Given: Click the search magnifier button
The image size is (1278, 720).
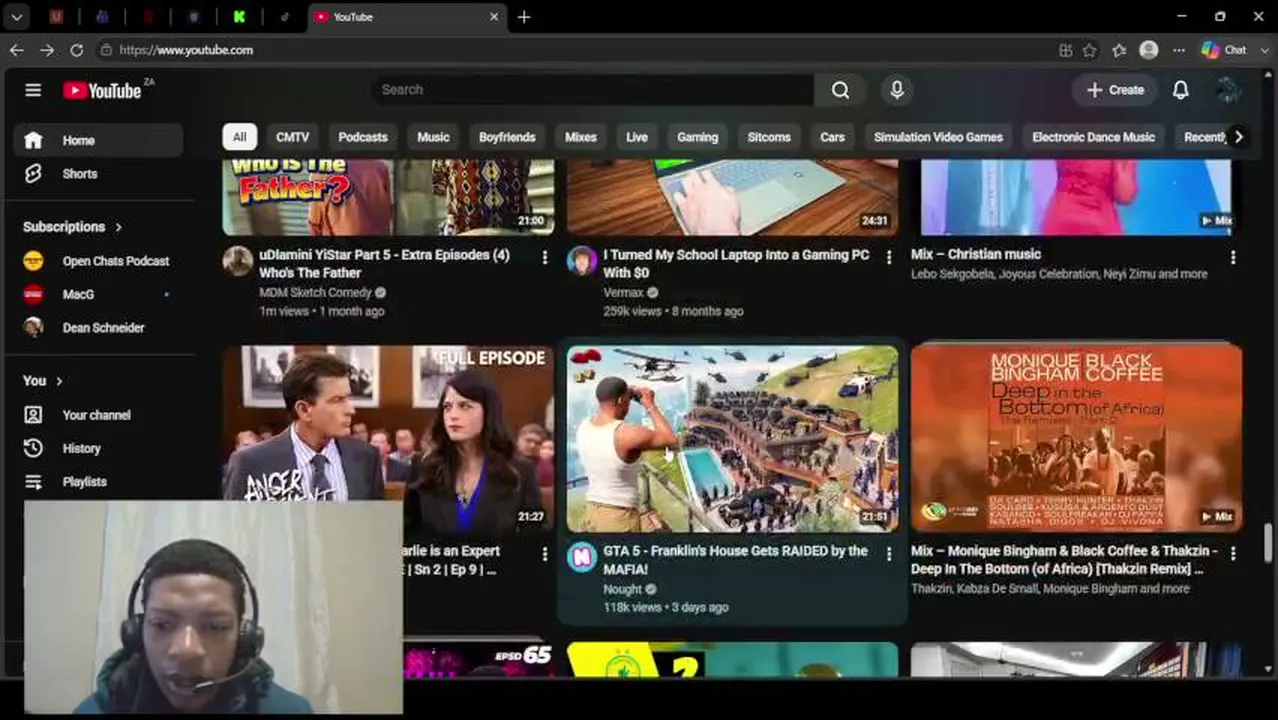Looking at the screenshot, I should 840,90.
